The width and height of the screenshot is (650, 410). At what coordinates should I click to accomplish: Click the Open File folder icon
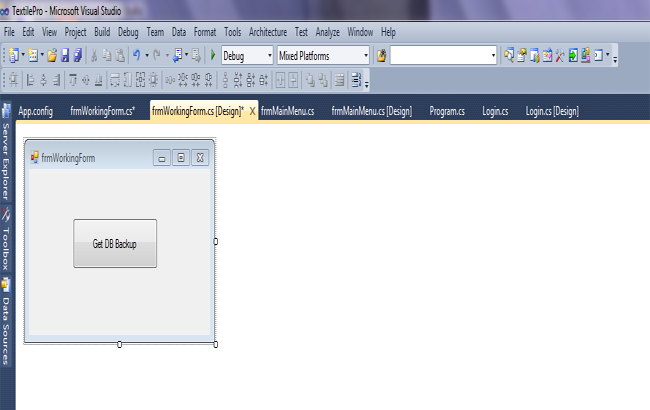52,55
